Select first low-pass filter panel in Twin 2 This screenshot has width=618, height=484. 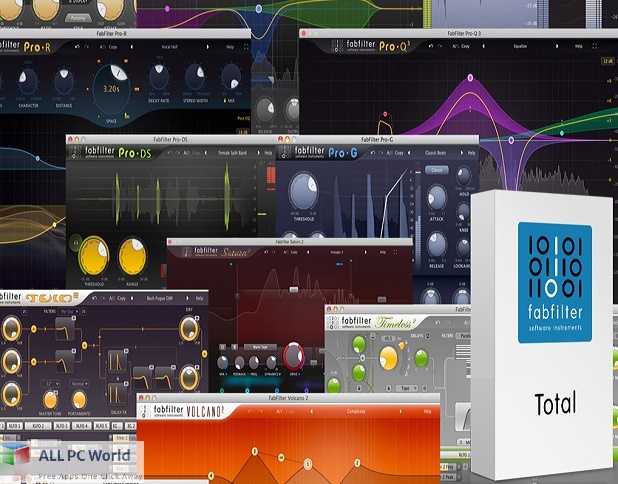pos(65,329)
